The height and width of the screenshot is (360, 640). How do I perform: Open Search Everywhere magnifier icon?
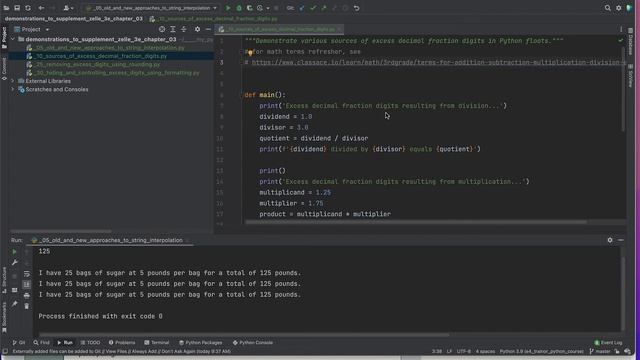click(x=608, y=8)
